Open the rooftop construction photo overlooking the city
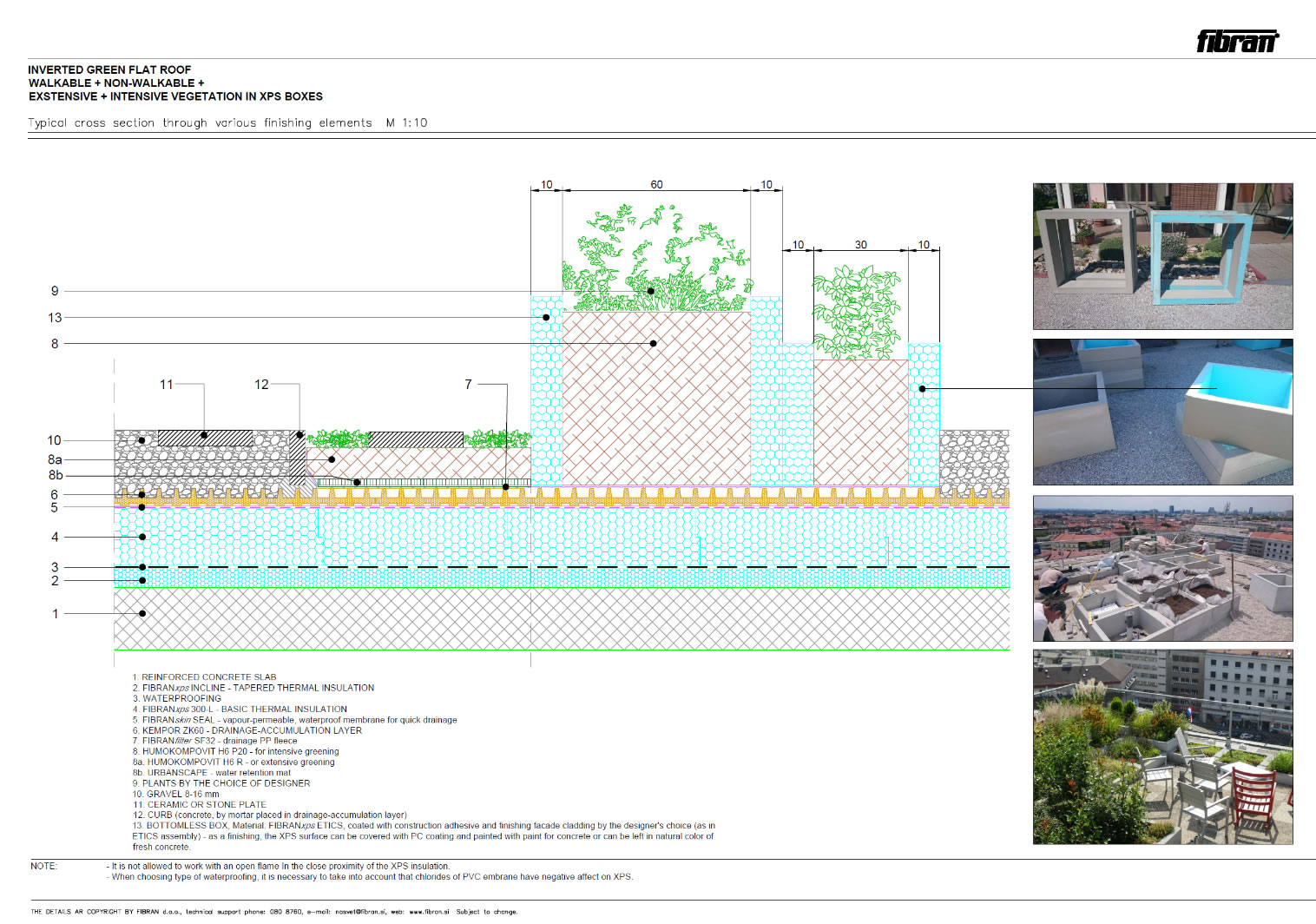The image size is (1316, 924). click(x=1162, y=568)
